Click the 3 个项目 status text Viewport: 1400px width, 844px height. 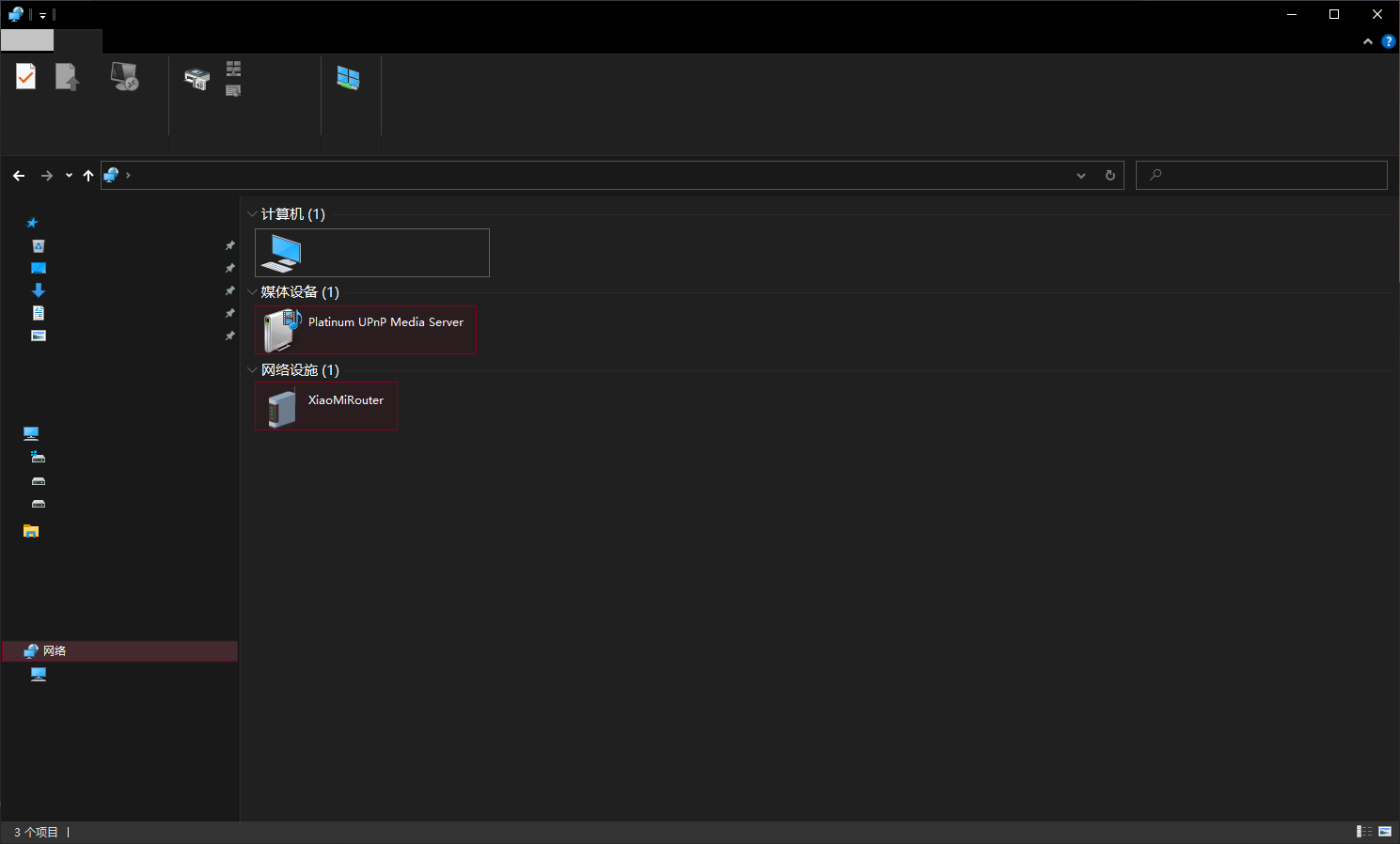pos(36,833)
